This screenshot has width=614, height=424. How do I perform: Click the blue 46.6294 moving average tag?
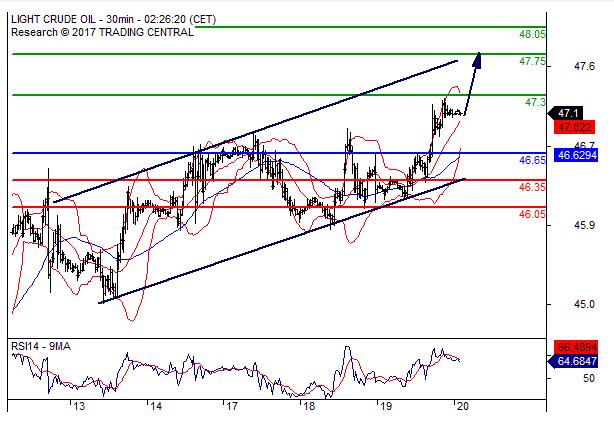(x=576, y=155)
